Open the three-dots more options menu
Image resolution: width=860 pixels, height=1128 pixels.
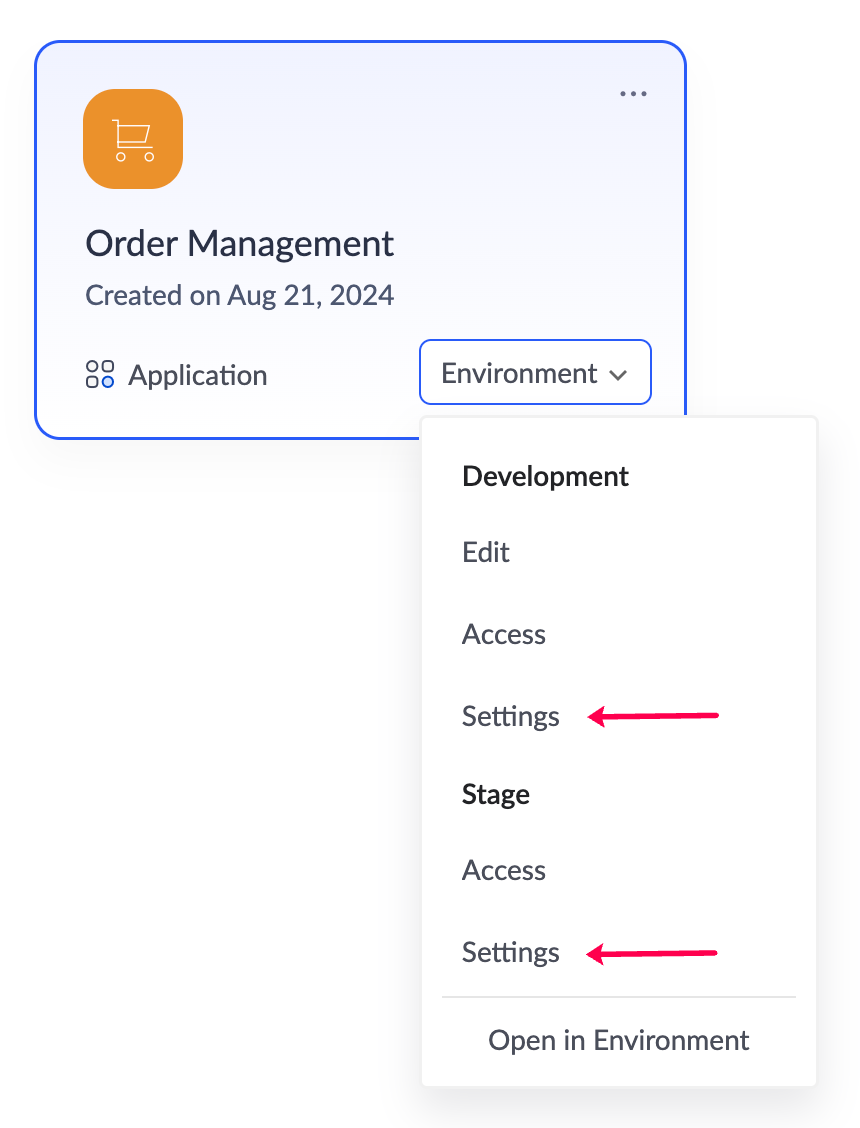633,94
